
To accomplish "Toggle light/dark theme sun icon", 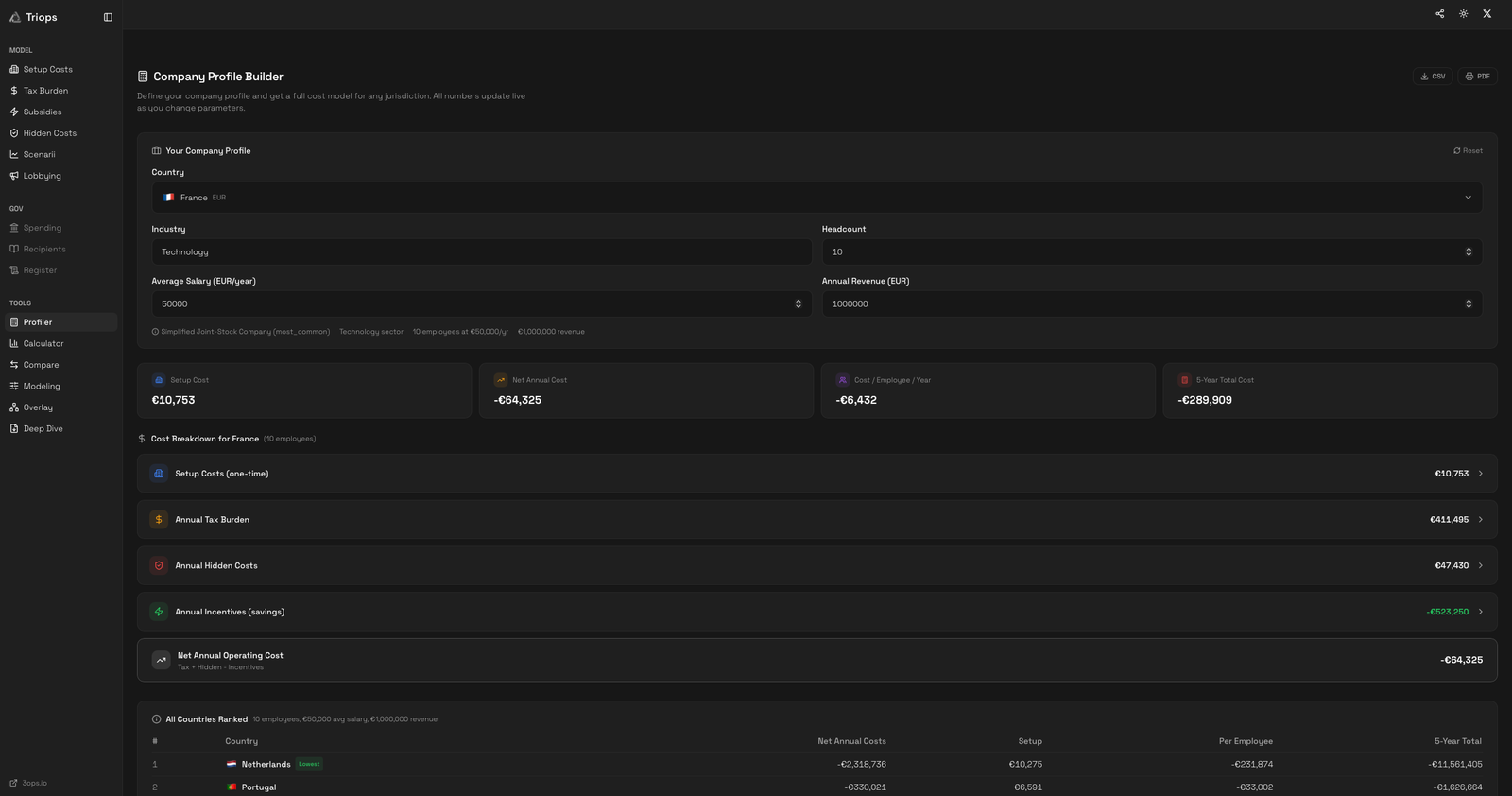I will coord(1463,14).
